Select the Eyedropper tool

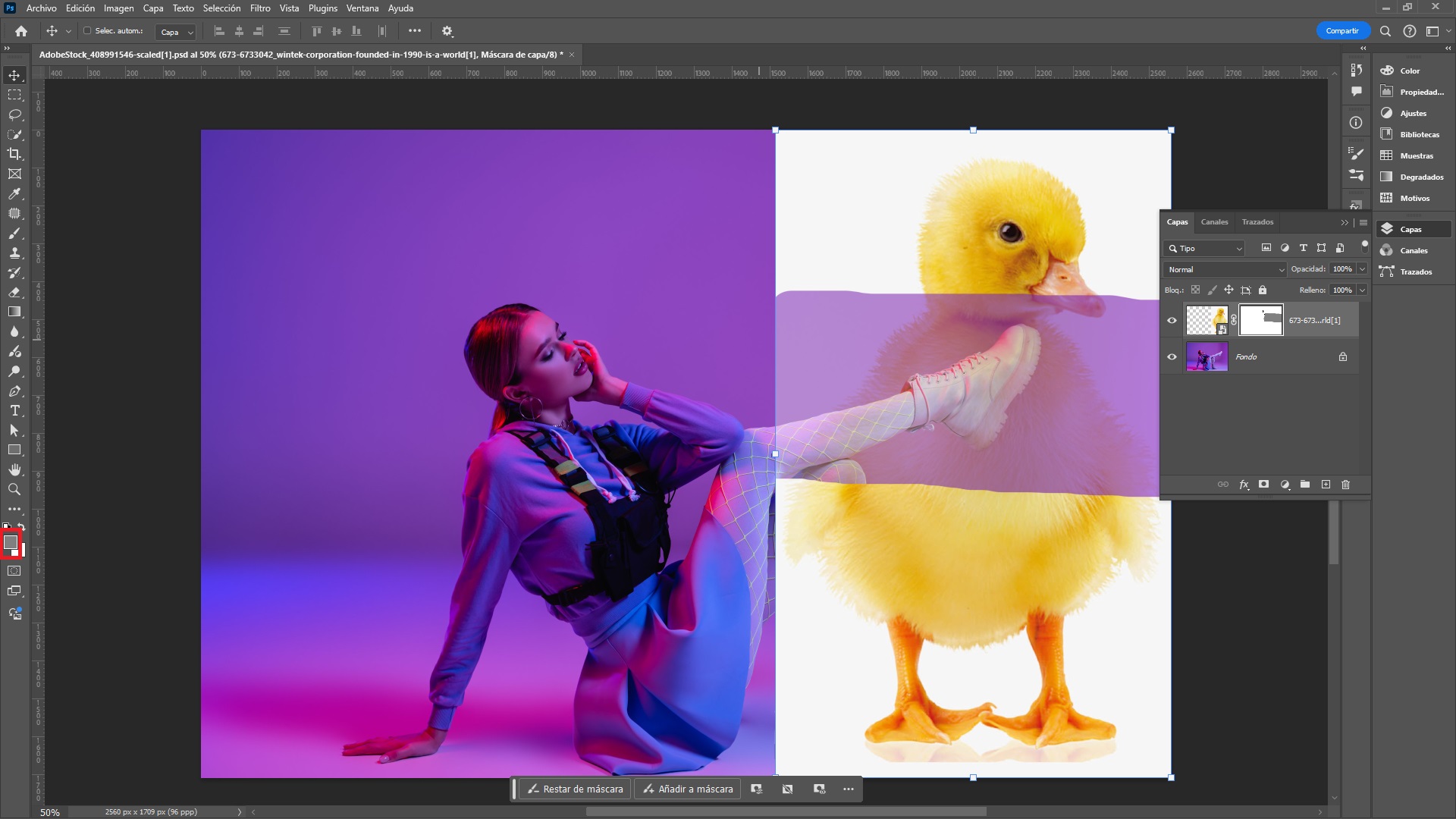pos(14,193)
